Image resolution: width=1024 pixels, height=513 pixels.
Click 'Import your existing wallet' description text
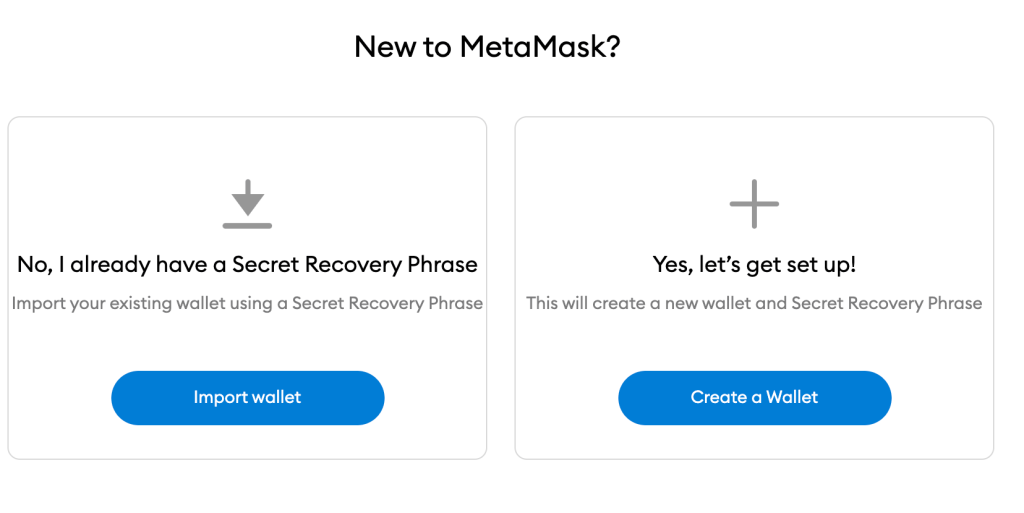(x=247, y=303)
